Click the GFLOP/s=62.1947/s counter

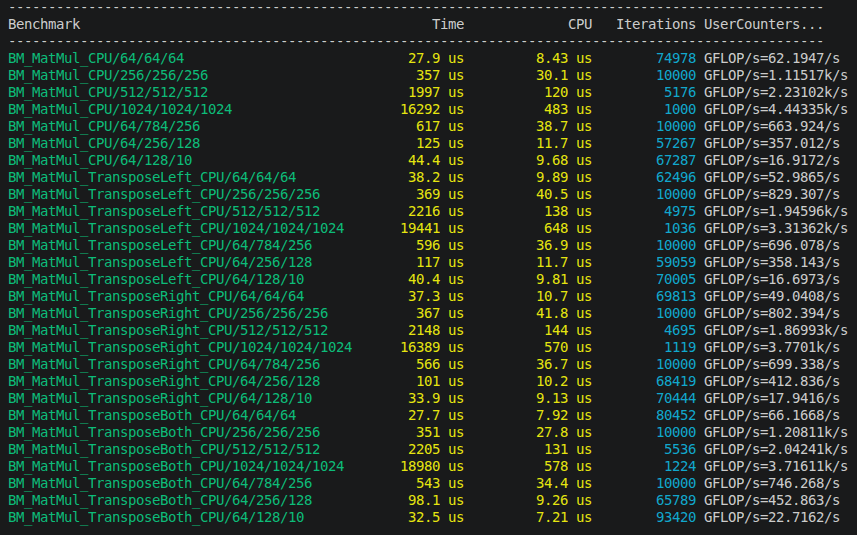(x=771, y=58)
